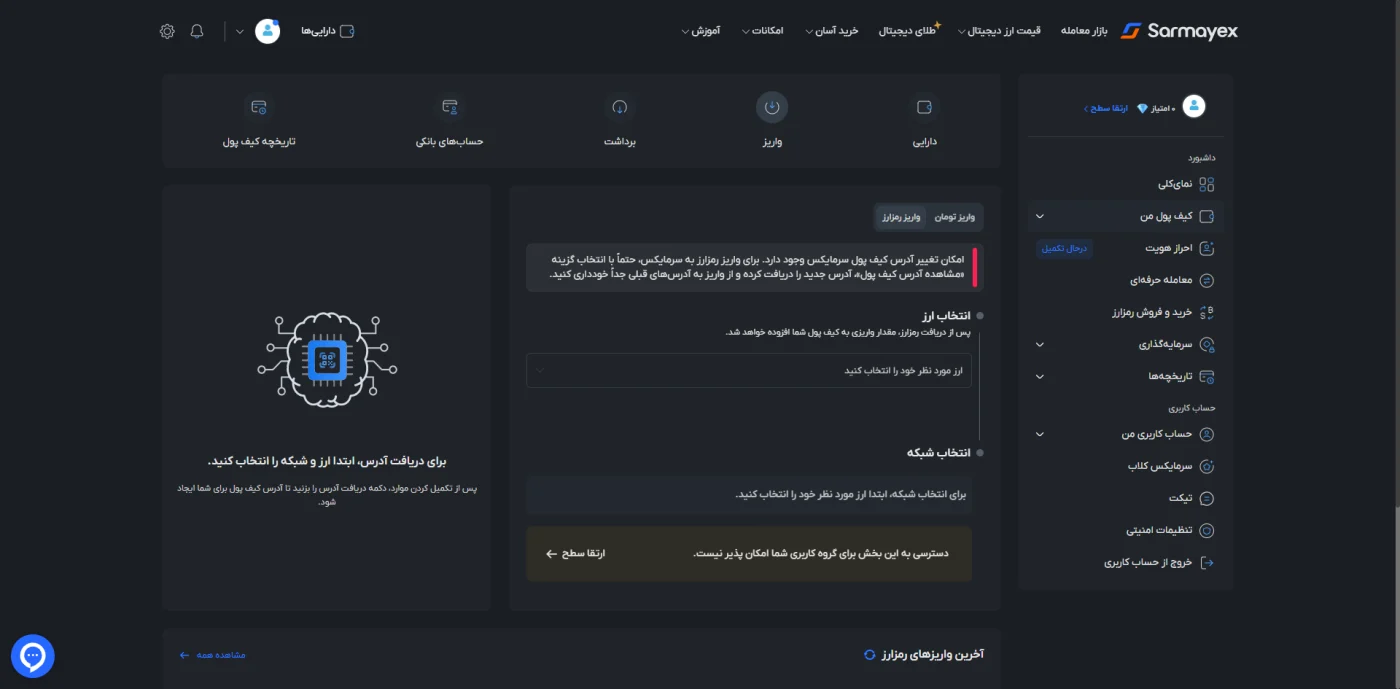Expand the سرمایه‌گذاری sidebar section

point(1039,344)
